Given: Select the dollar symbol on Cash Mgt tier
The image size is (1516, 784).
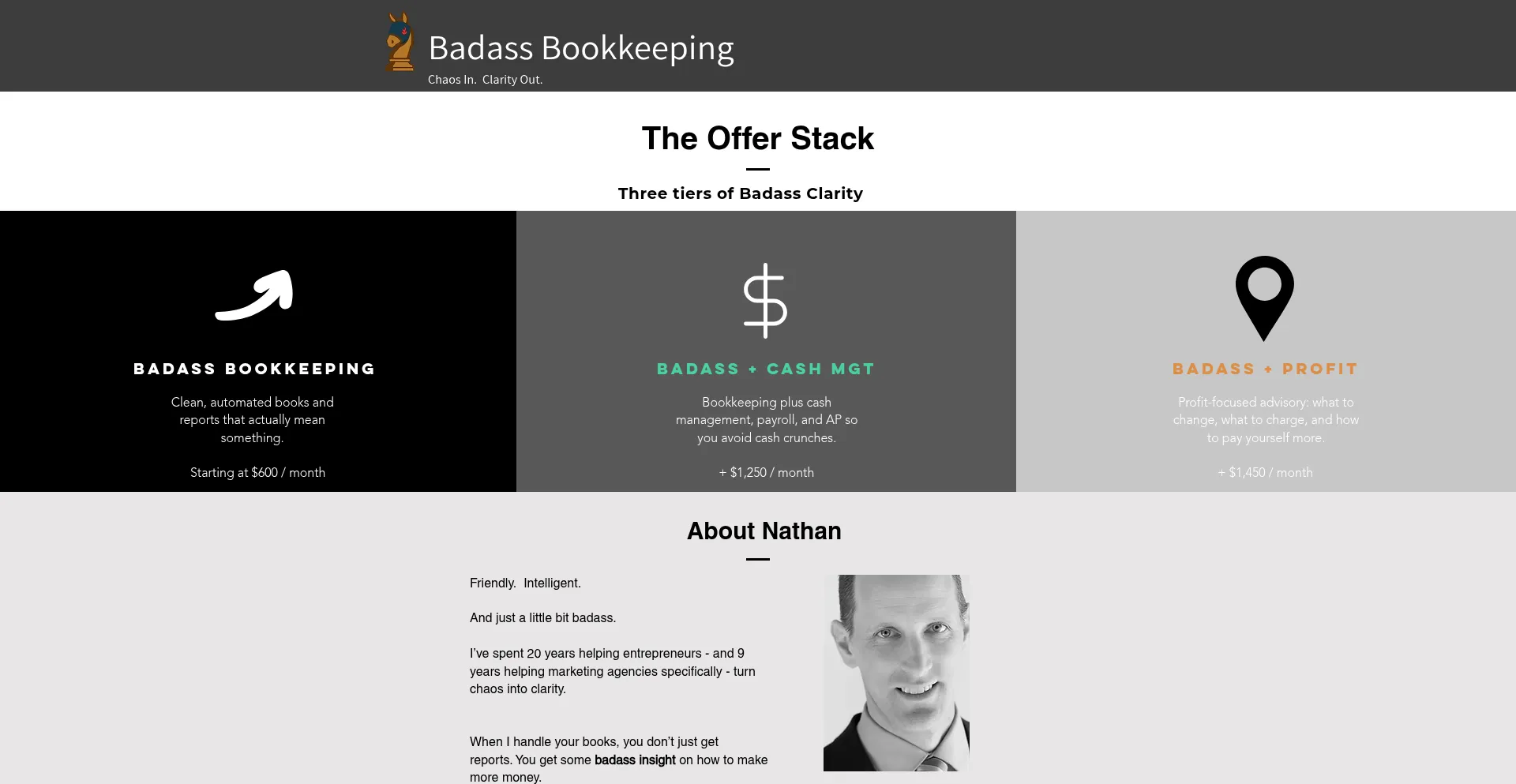Looking at the screenshot, I should (x=765, y=298).
